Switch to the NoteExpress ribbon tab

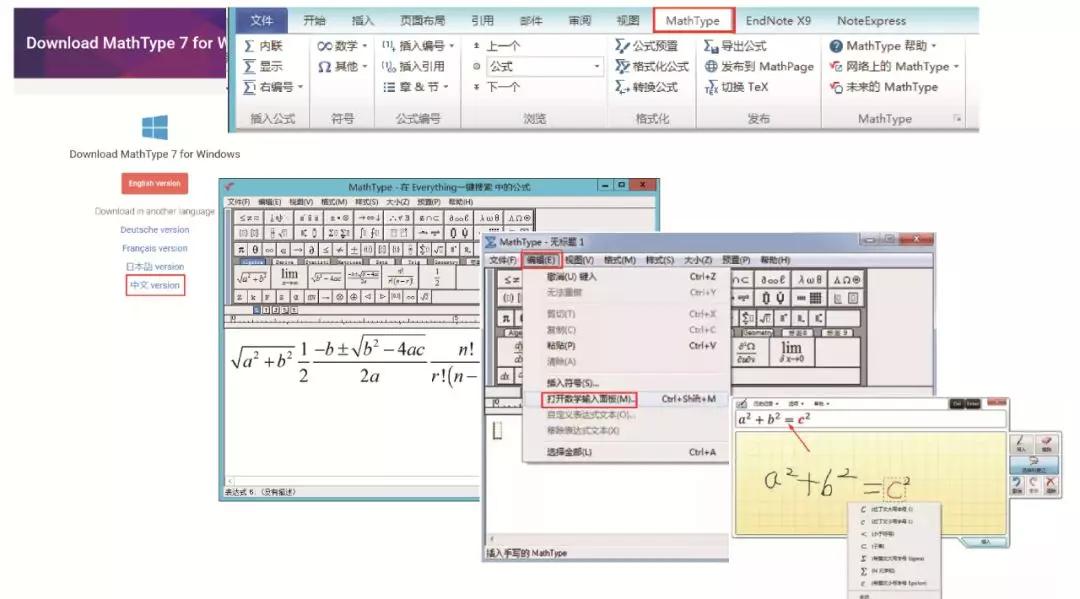coord(871,21)
